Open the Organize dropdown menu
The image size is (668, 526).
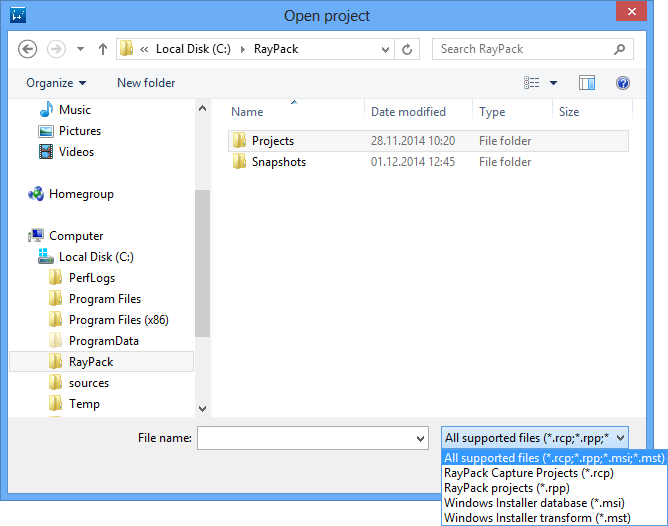coord(56,83)
